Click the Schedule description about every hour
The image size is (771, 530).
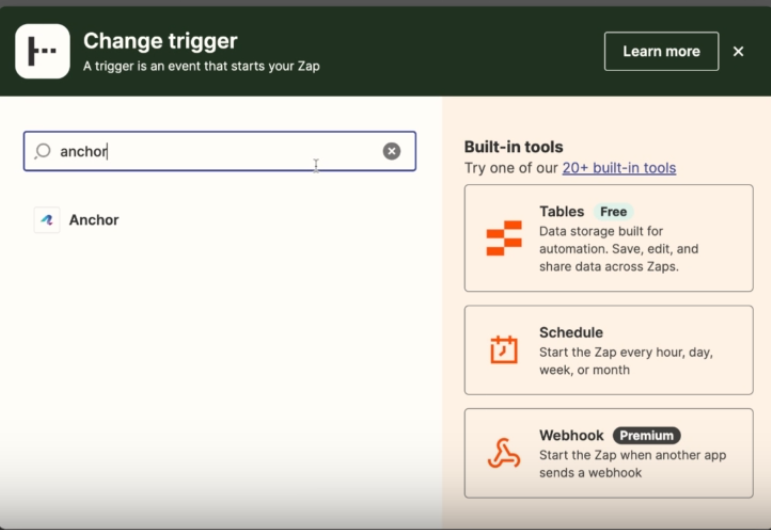(626, 361)
